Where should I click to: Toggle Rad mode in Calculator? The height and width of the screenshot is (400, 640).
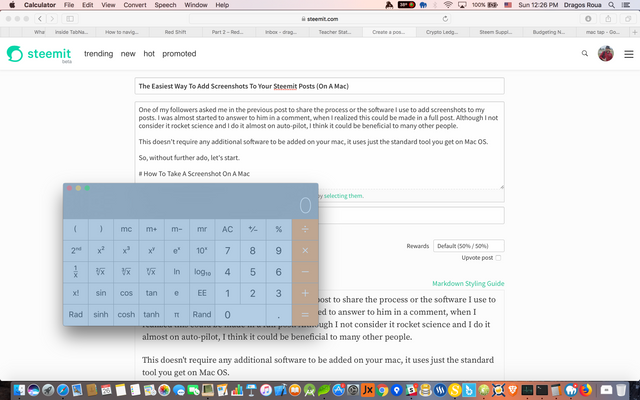click(76, 314)
